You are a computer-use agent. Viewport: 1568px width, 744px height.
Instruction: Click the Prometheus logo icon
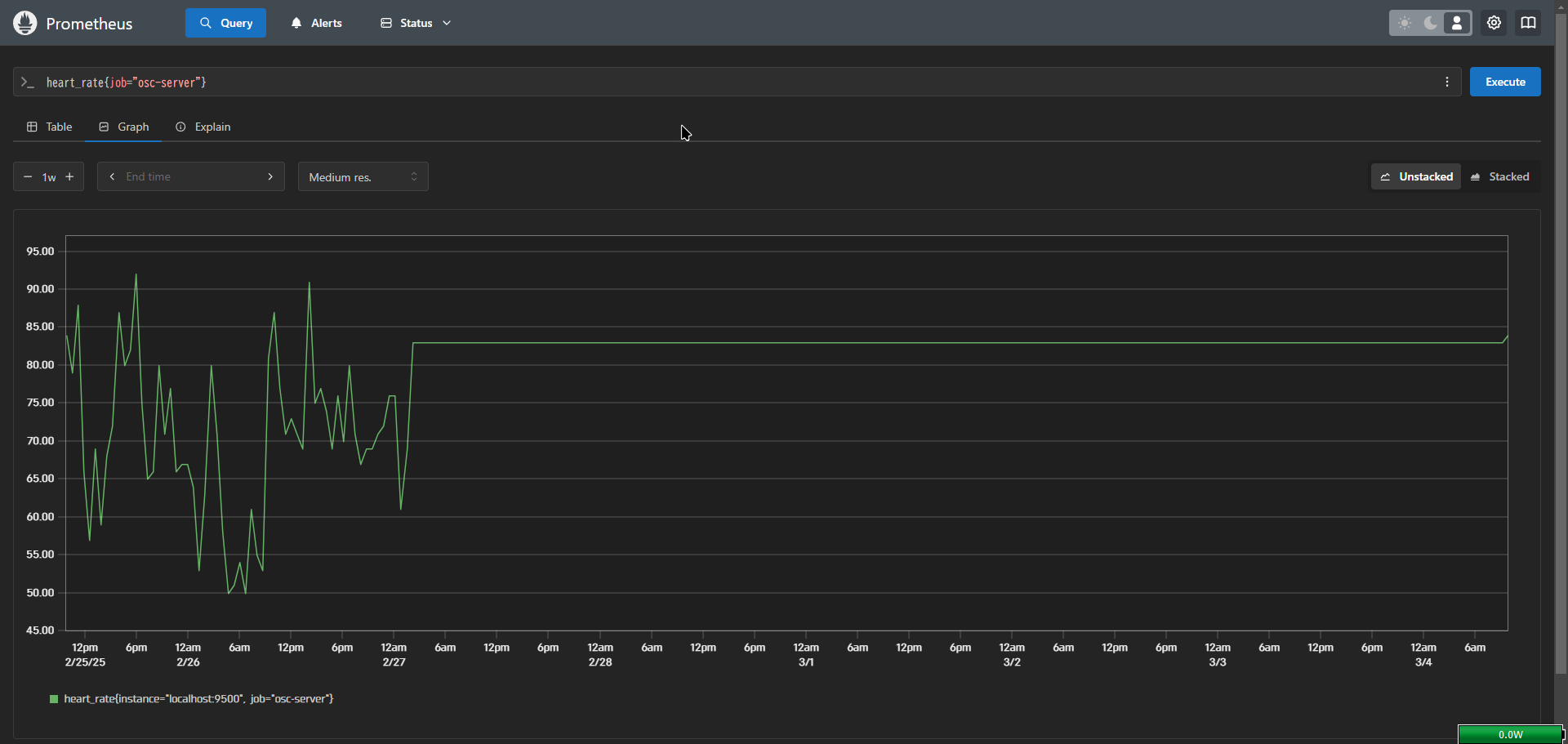[x=25, y=23]
